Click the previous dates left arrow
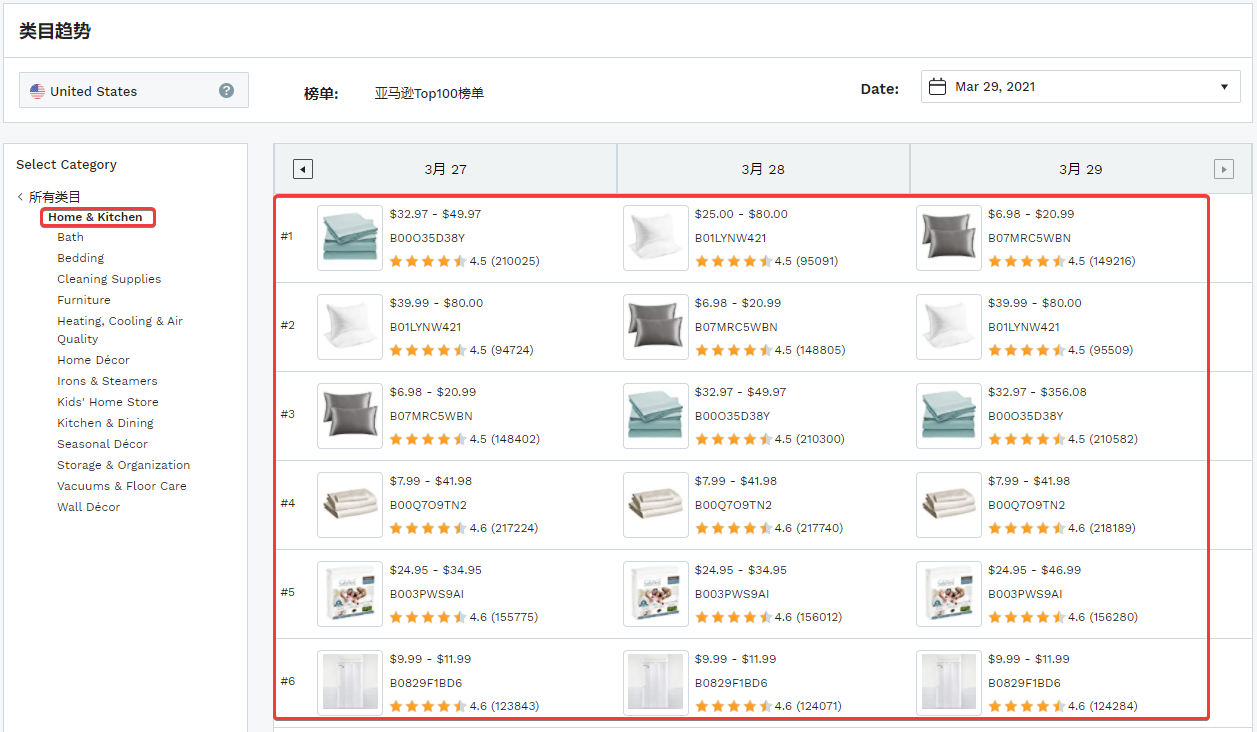 coord(303,169)
